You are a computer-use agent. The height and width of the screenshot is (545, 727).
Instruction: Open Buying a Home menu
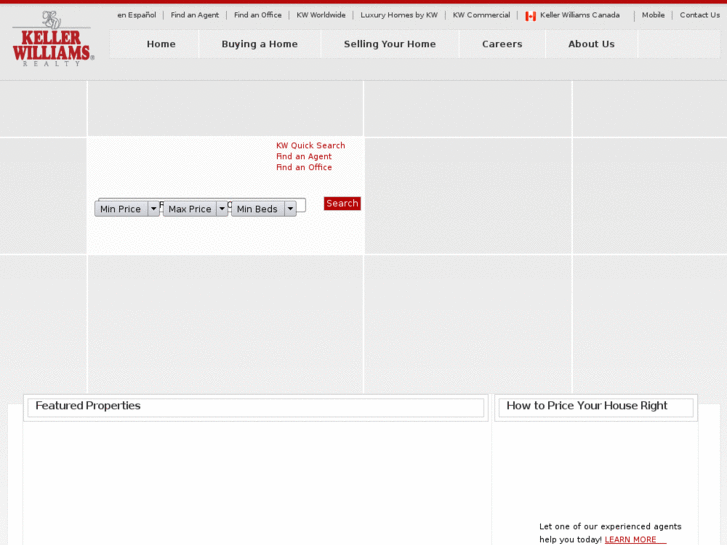pyautogui.click(x=260, y=44)
